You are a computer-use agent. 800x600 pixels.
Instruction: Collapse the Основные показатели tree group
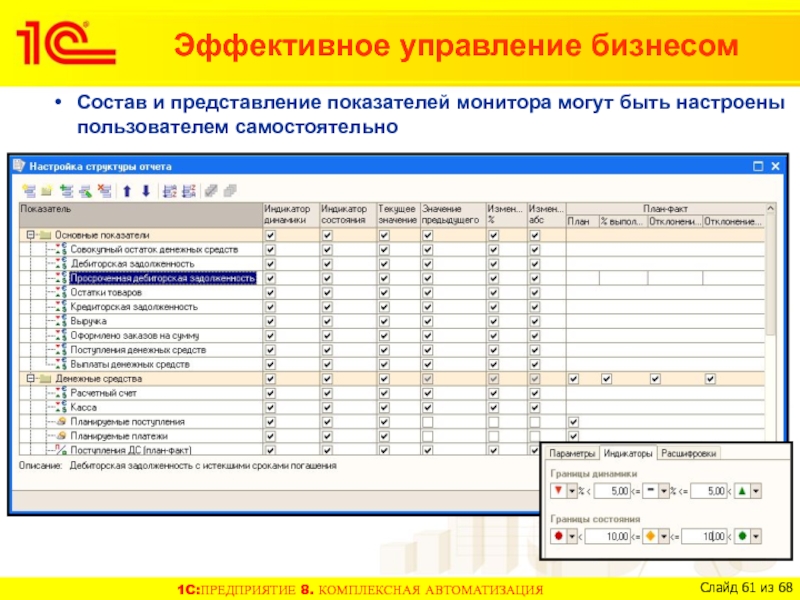[x=31, y=235]
